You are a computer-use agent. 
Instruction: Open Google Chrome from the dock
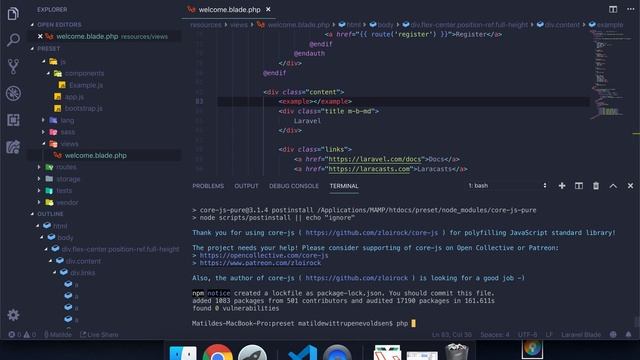(x=218, y=352)
